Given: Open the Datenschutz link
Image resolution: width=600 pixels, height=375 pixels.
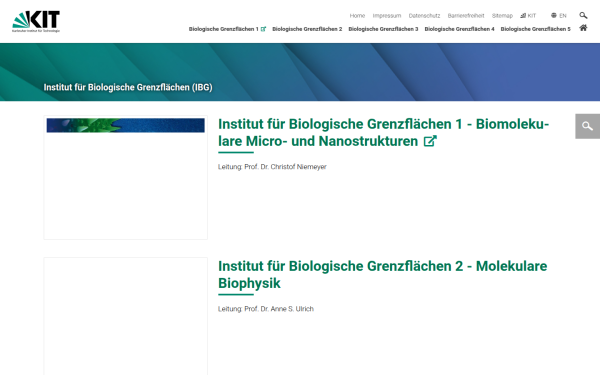Looking at the screenshot, I should (424, 16).
